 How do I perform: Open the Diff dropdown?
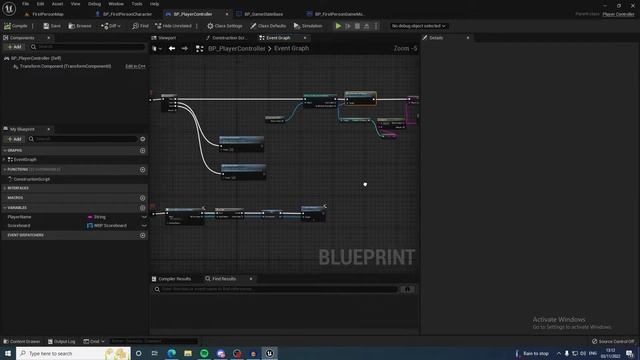(111, 26)
